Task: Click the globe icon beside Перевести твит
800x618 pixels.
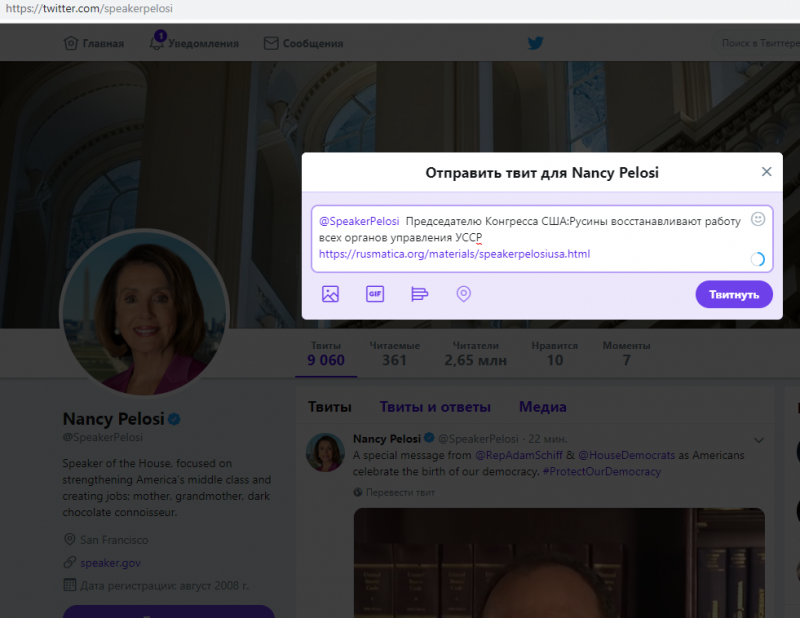Action: [358, 492]
